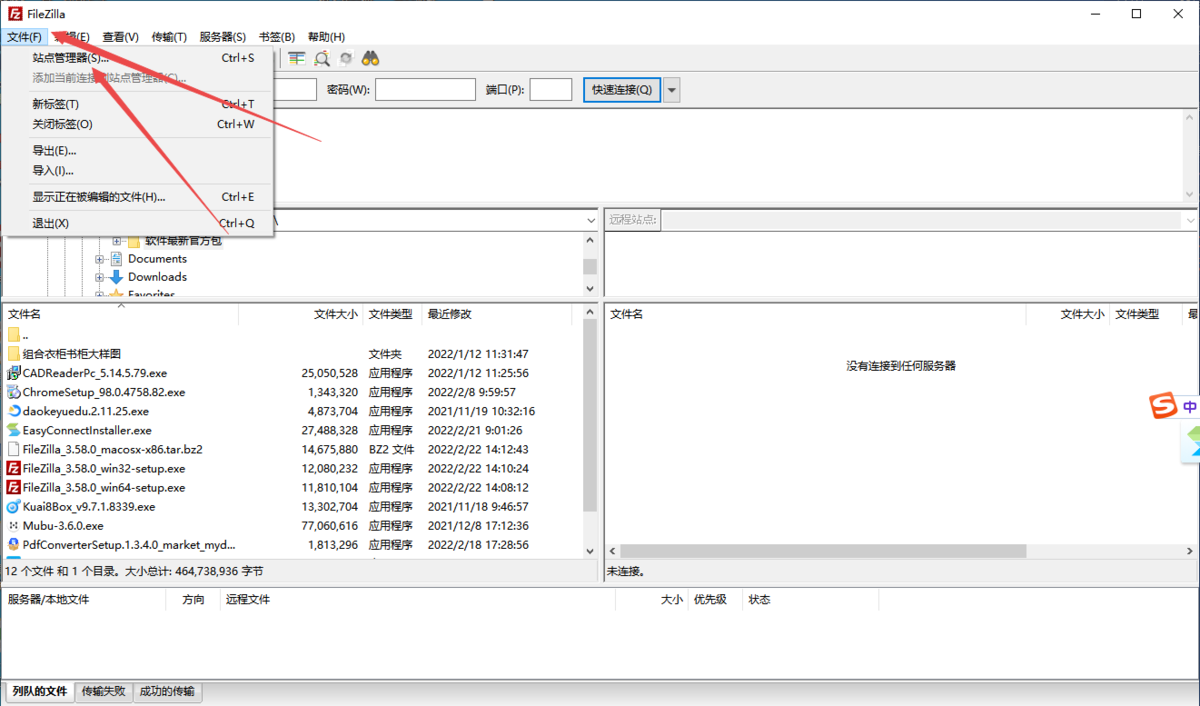Toggle the directory comparison toolbar icon
Viewport: 1200px width, 706px height.
point(297,58)
